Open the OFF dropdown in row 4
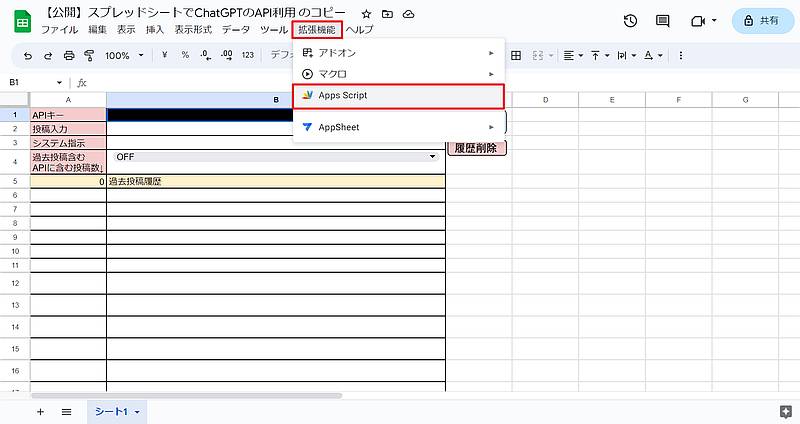Viewport: 800px width, 424px height. (x=276, y=157)
